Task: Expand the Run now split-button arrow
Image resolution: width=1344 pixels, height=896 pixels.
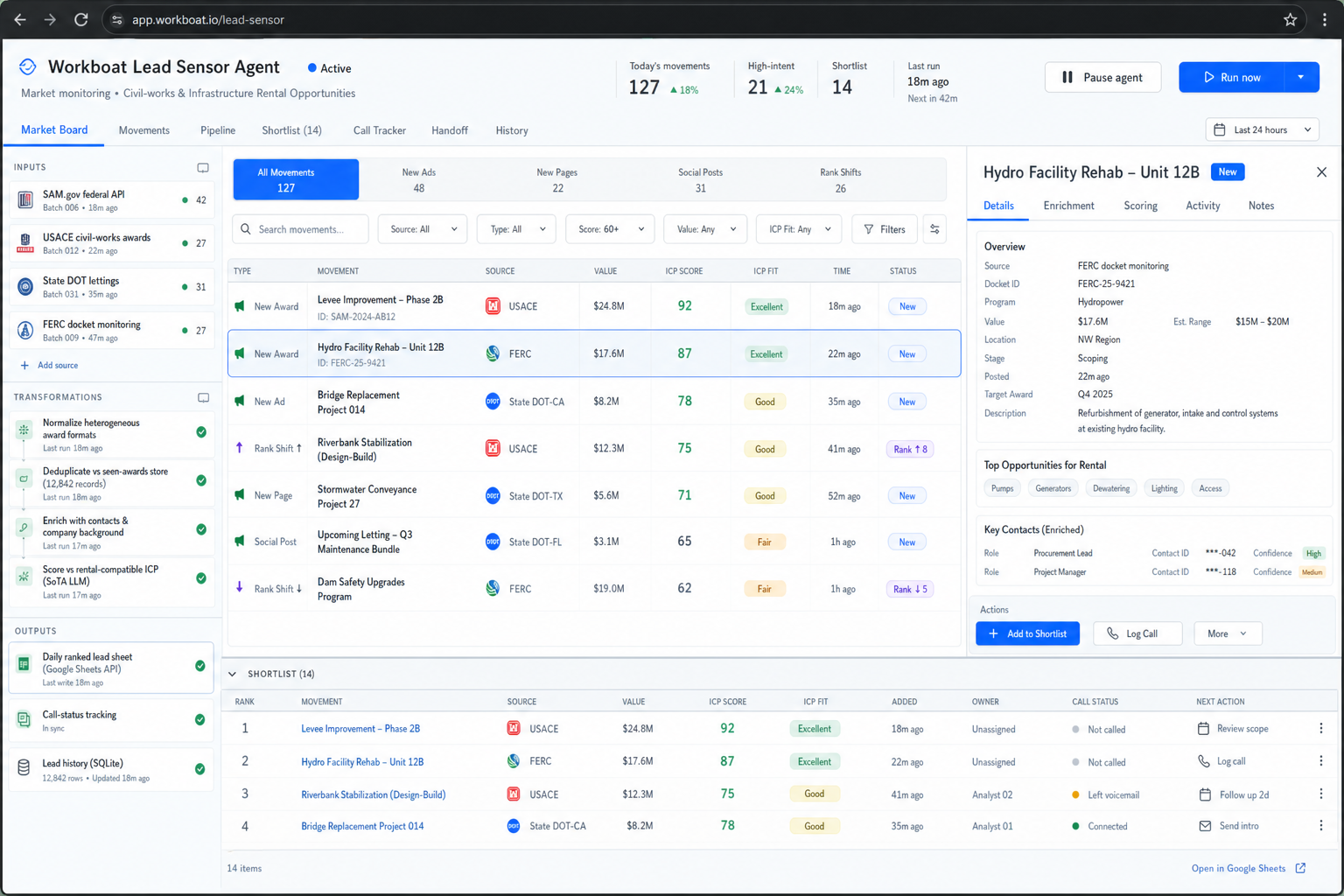Action: pos(1301,77)
